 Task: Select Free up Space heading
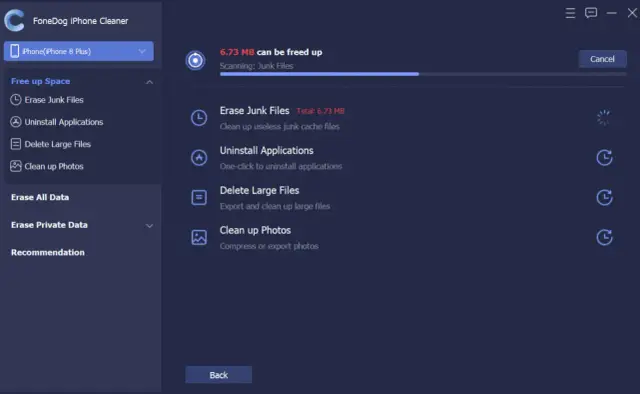pyautogui.click(x=40, y=81)
